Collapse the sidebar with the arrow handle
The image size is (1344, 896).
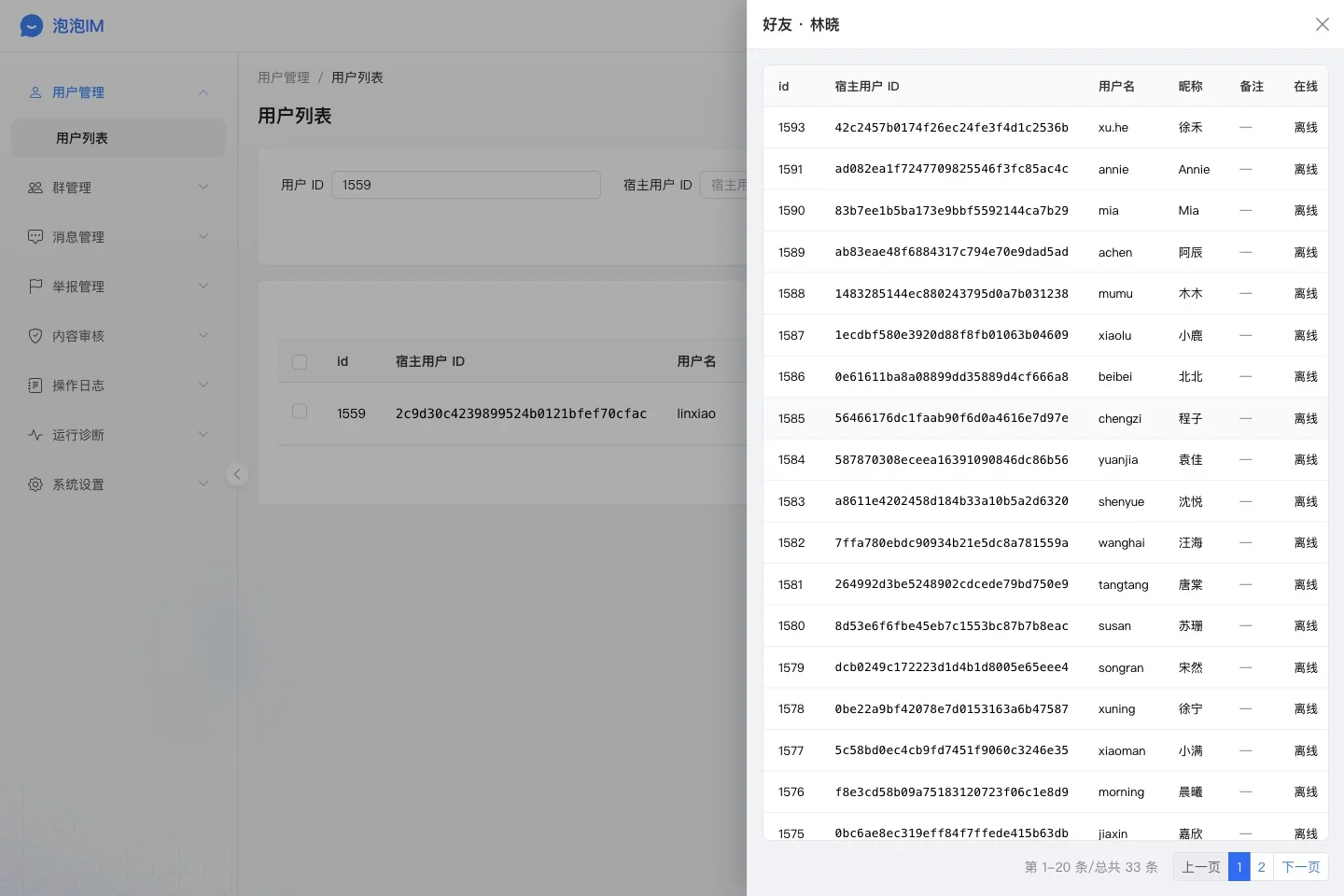pyautogui.click(x=237, y=474)
